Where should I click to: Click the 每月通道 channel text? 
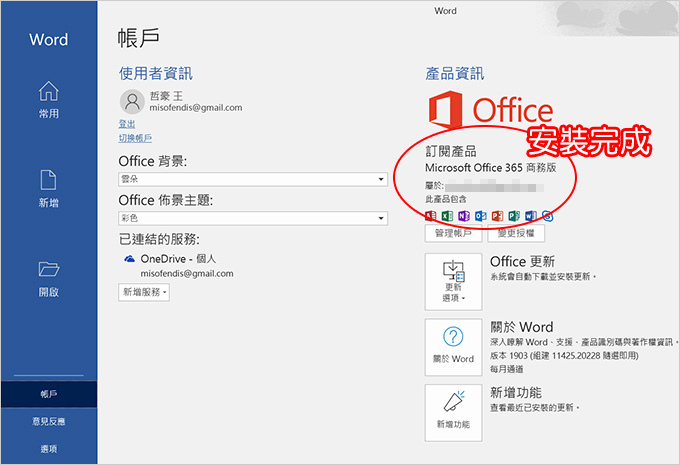point(507,369)
